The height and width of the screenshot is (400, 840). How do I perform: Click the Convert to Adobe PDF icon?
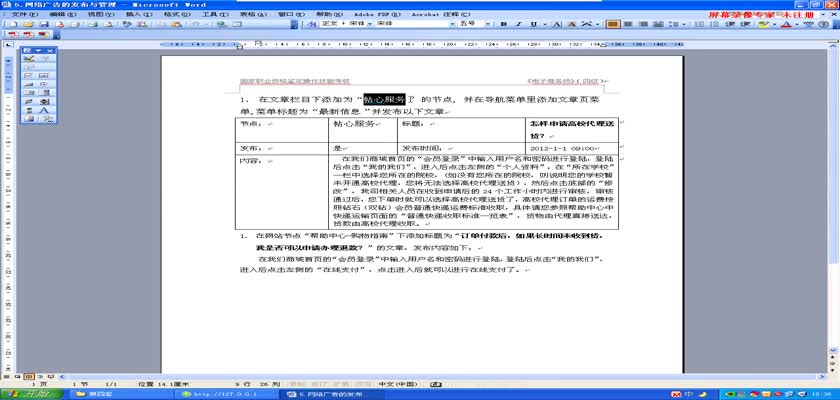coord(11,35)
